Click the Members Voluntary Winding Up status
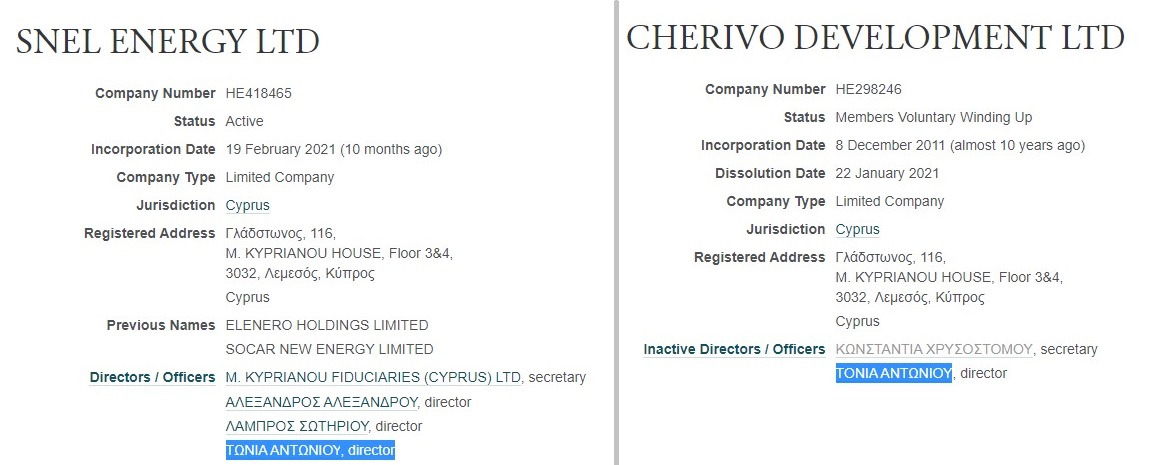 (x=934, y=117)
